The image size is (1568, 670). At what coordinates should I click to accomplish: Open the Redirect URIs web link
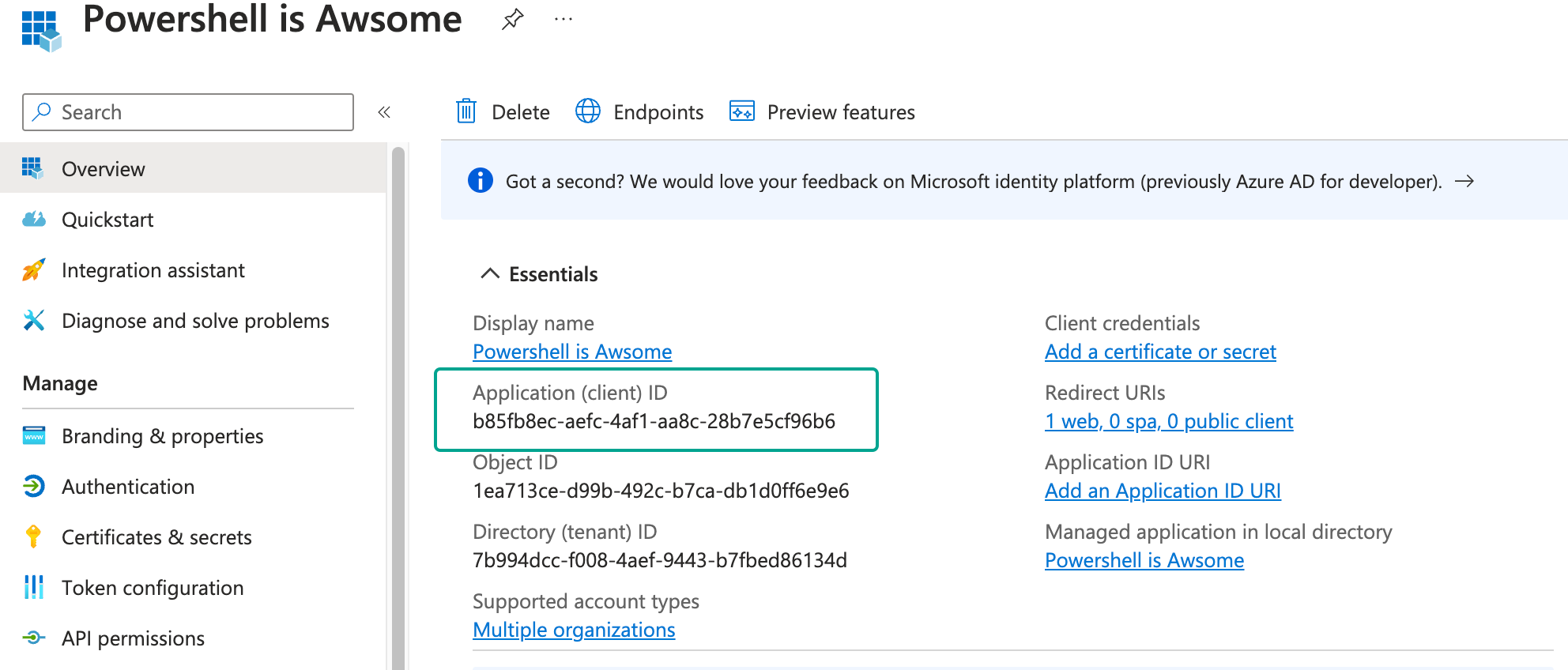pos(1169,421)
